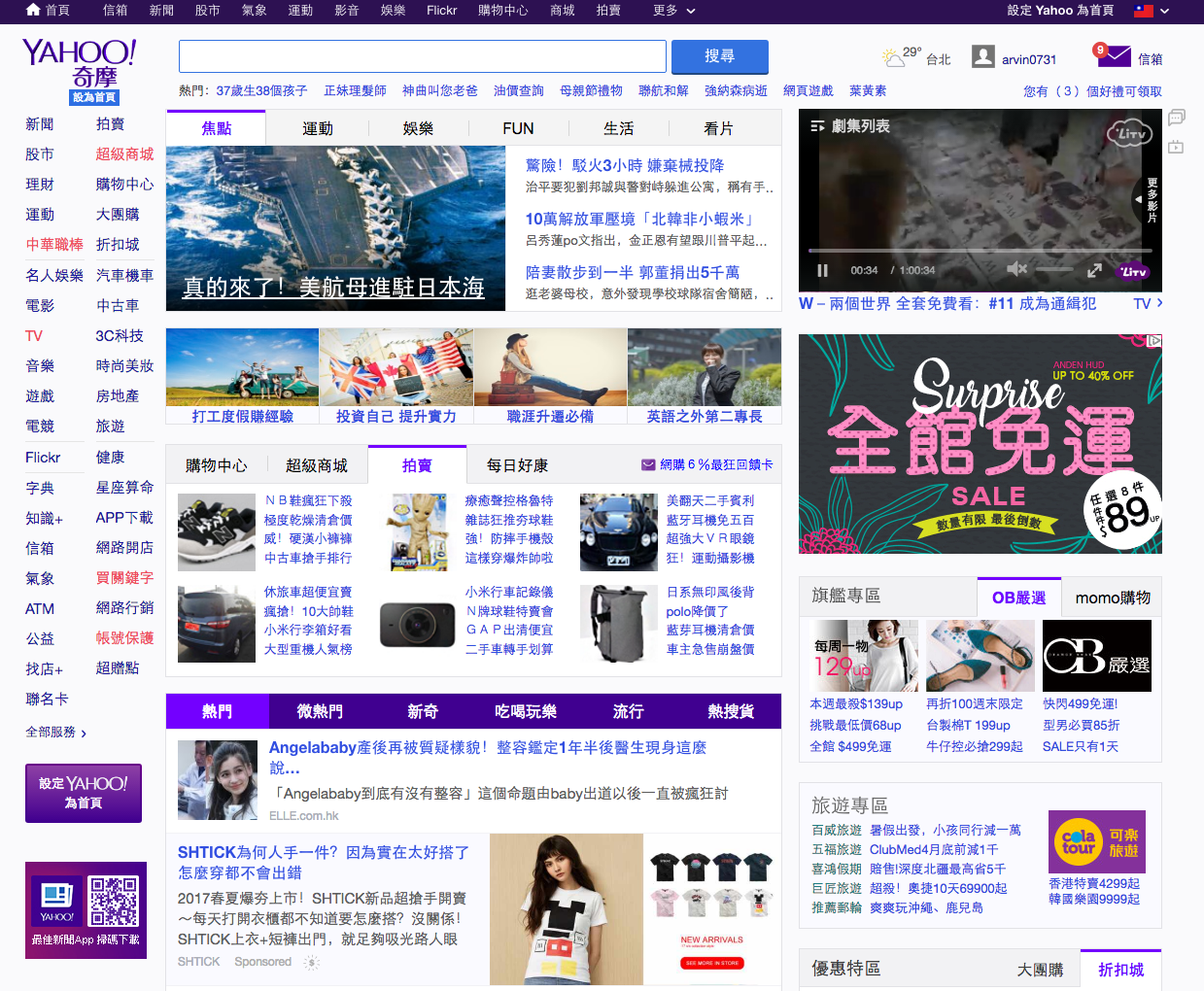
Task: Switch to the momo購物 flagship tab
Action: click(1113, 598)
